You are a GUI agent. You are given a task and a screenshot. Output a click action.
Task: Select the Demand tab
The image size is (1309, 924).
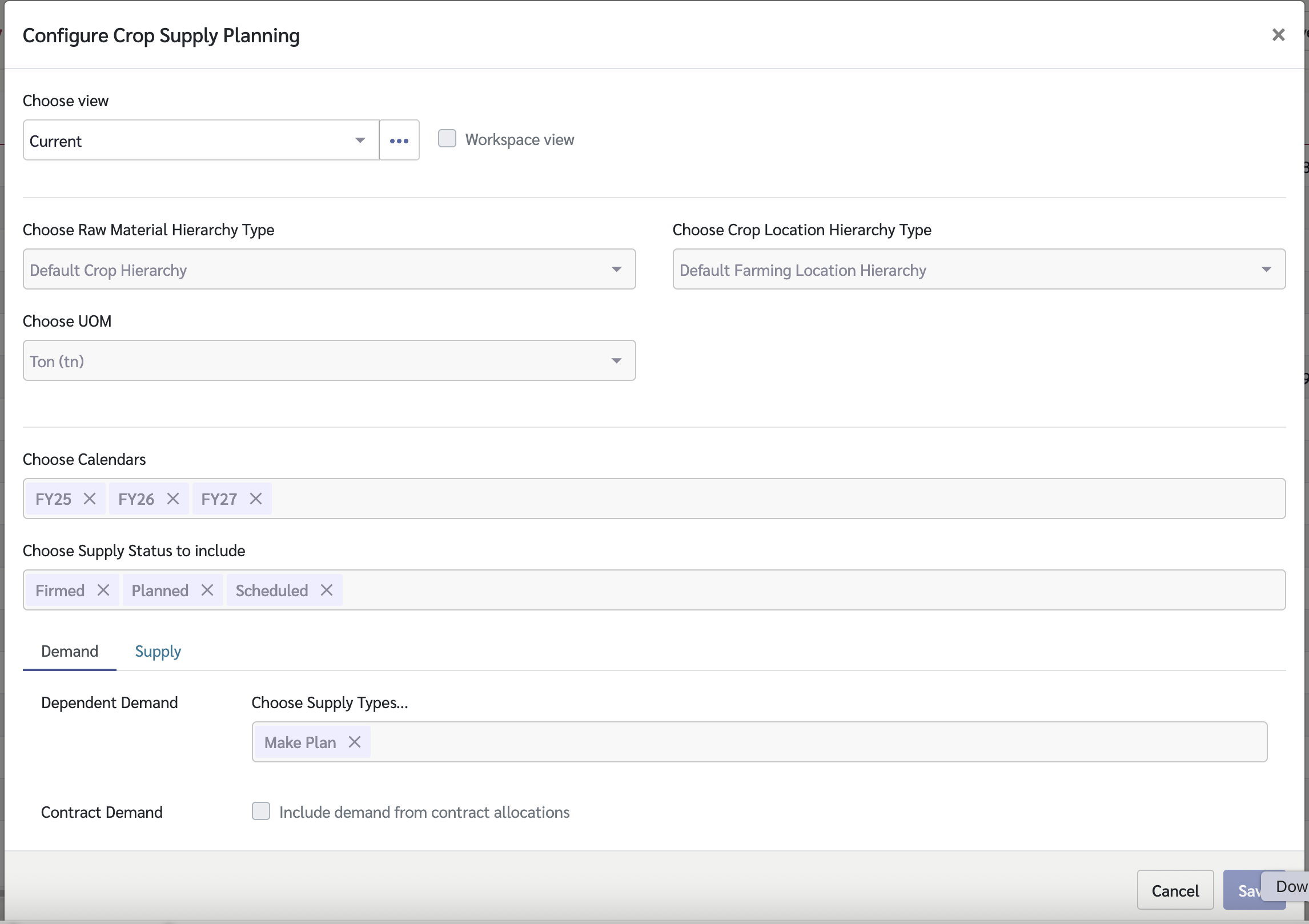click(x=69, y=651)
